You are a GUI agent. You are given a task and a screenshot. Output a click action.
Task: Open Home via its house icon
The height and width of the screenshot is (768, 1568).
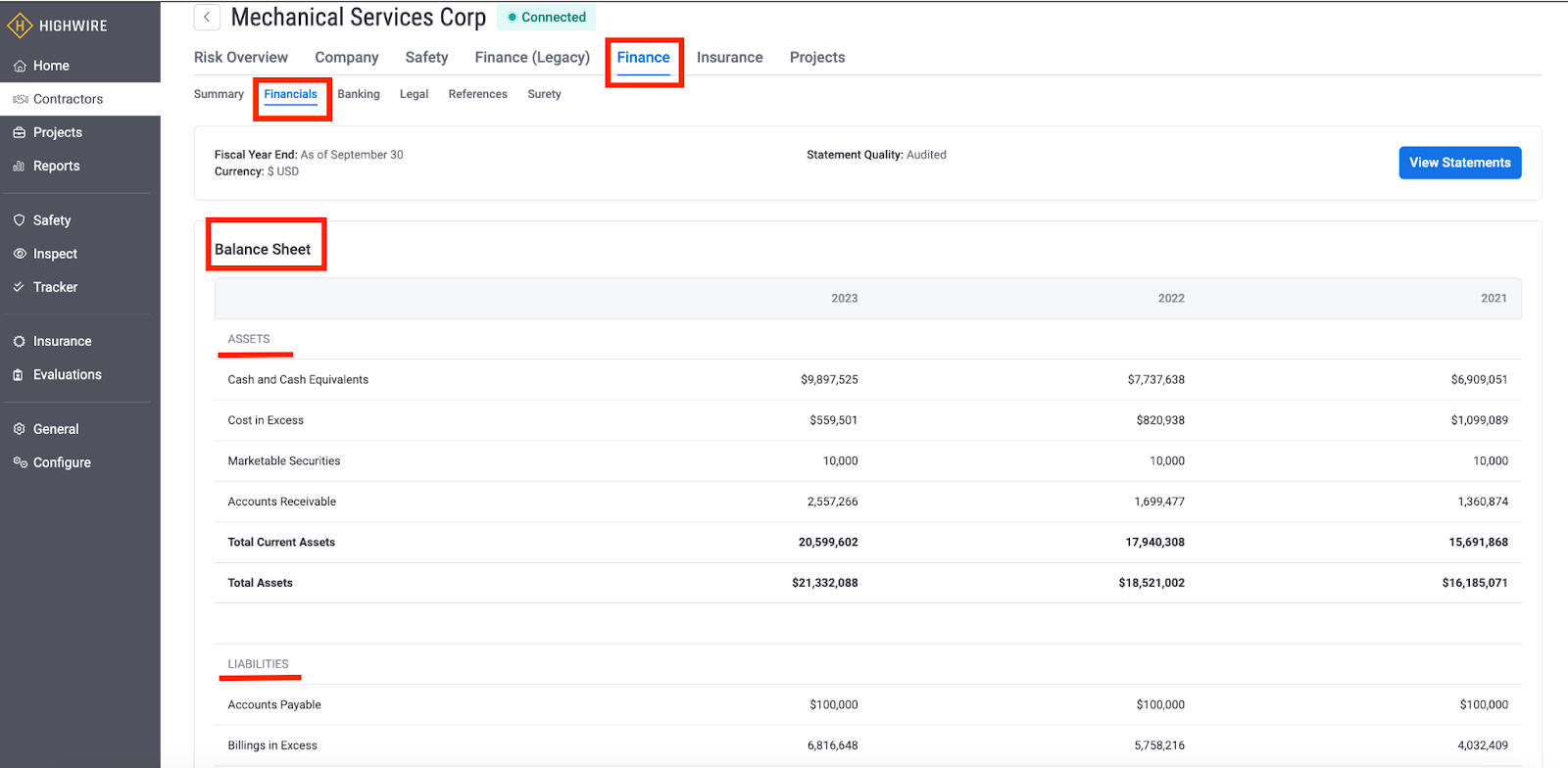(x=20, y=66)
